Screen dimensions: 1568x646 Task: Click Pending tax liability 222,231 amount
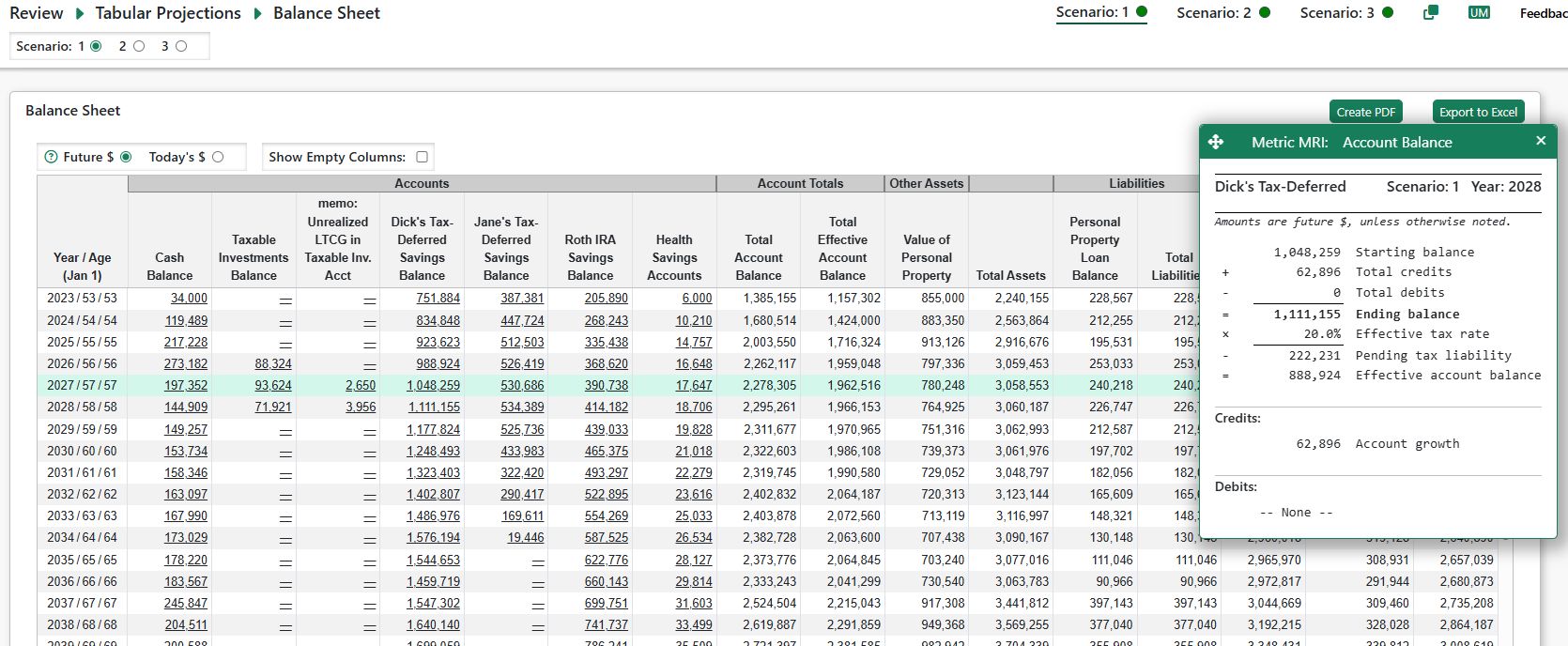[1314, 355]
